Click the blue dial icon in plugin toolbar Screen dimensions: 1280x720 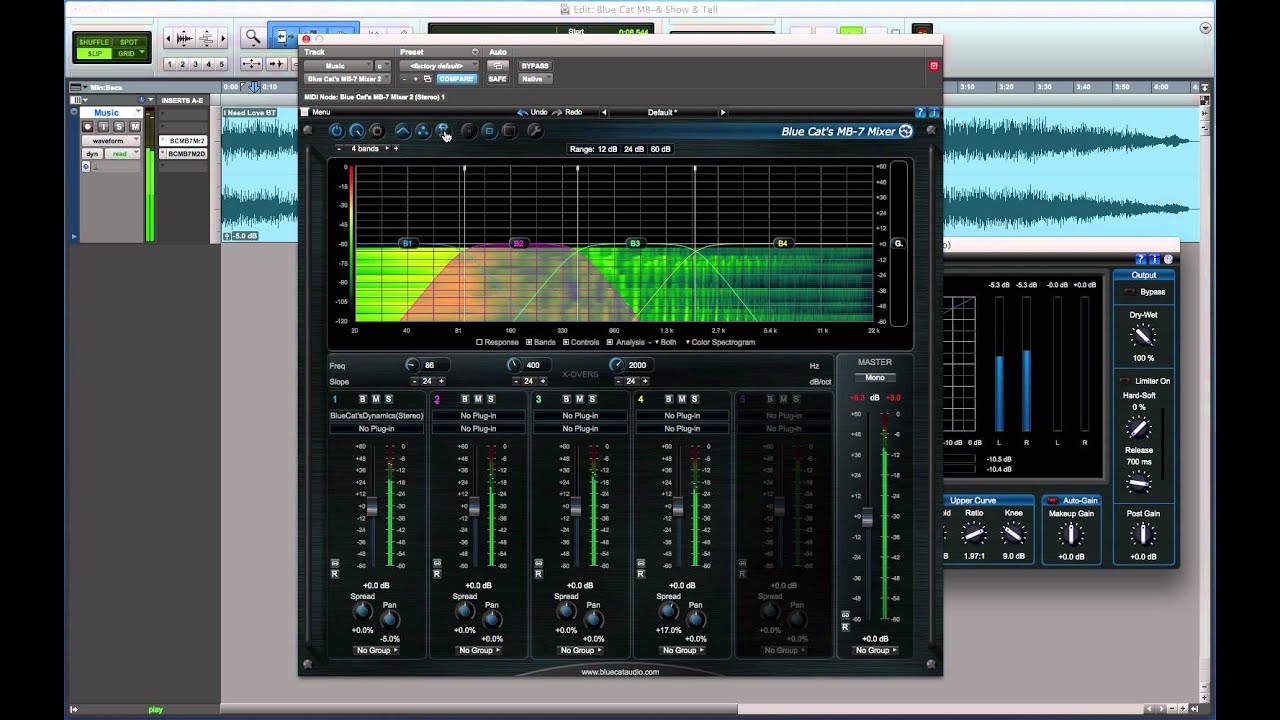tap(356, 131)
